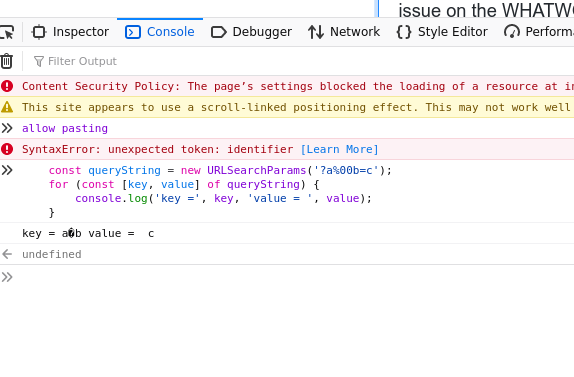Click the Performance gauge icon
This screenshot has width=574, height=377.
511,32
